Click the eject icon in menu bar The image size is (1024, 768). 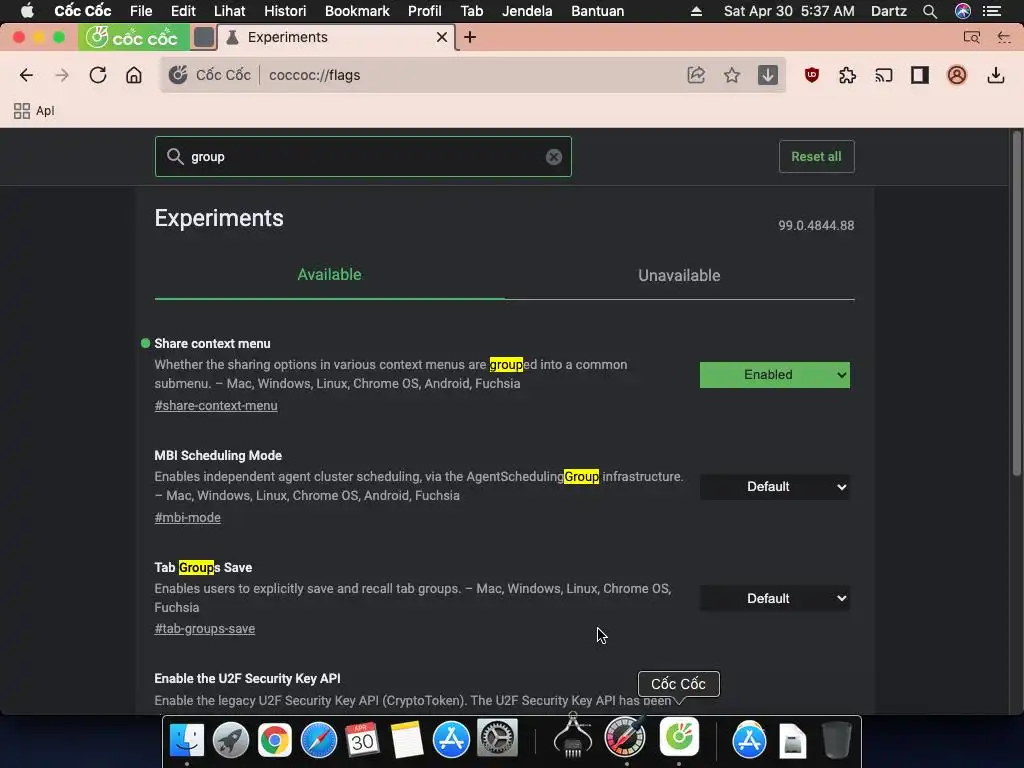coord(696,11)
